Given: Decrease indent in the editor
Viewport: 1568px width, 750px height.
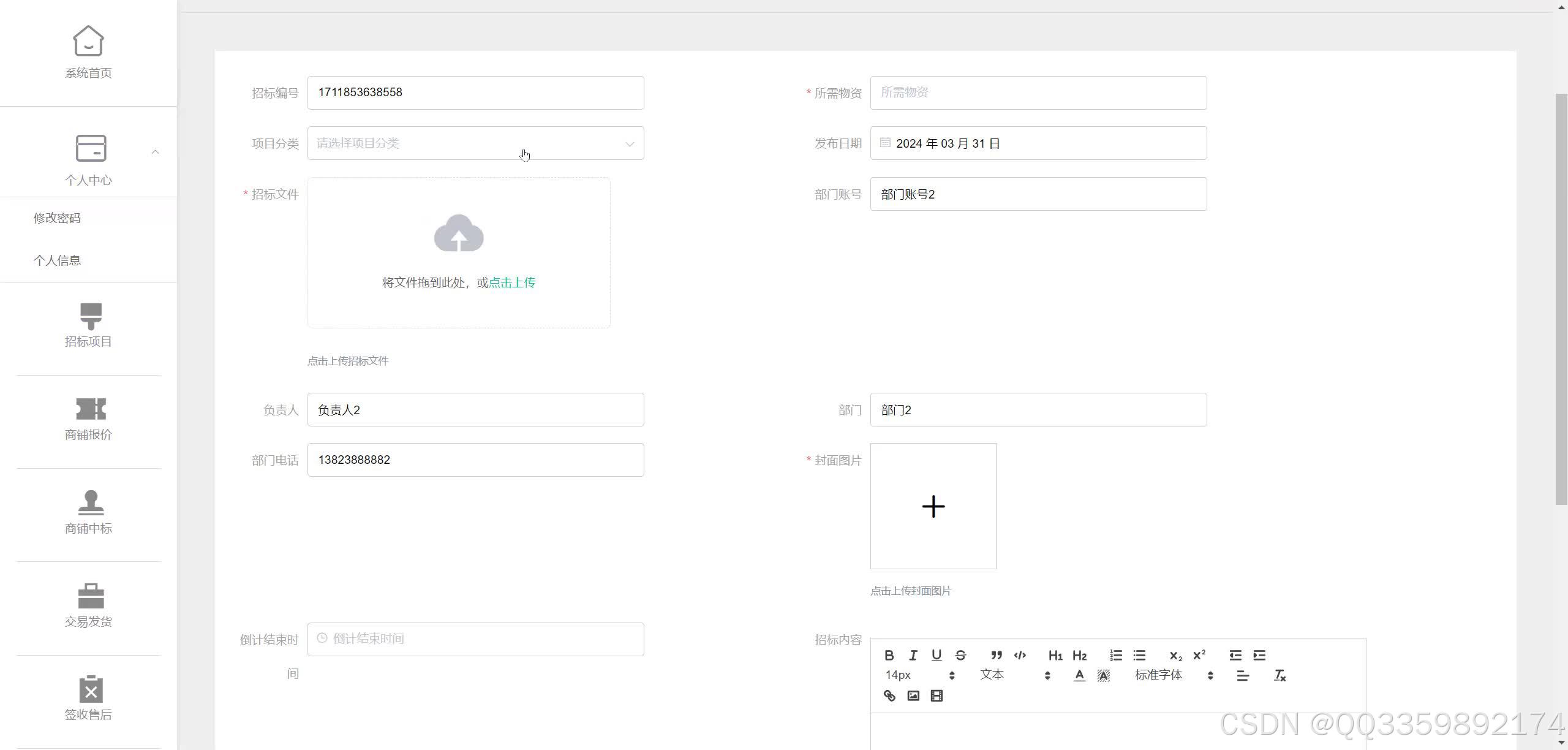Looking at the screenshot, I should coord(1235,655).
